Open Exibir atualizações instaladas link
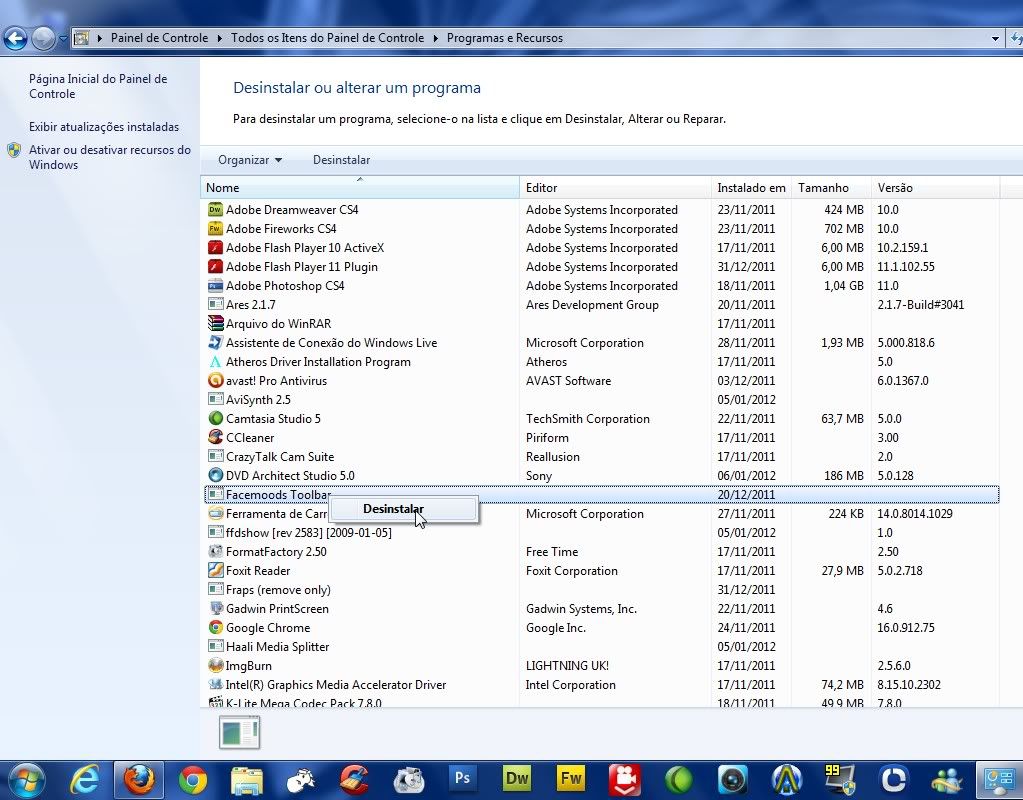 pos(104,127)
